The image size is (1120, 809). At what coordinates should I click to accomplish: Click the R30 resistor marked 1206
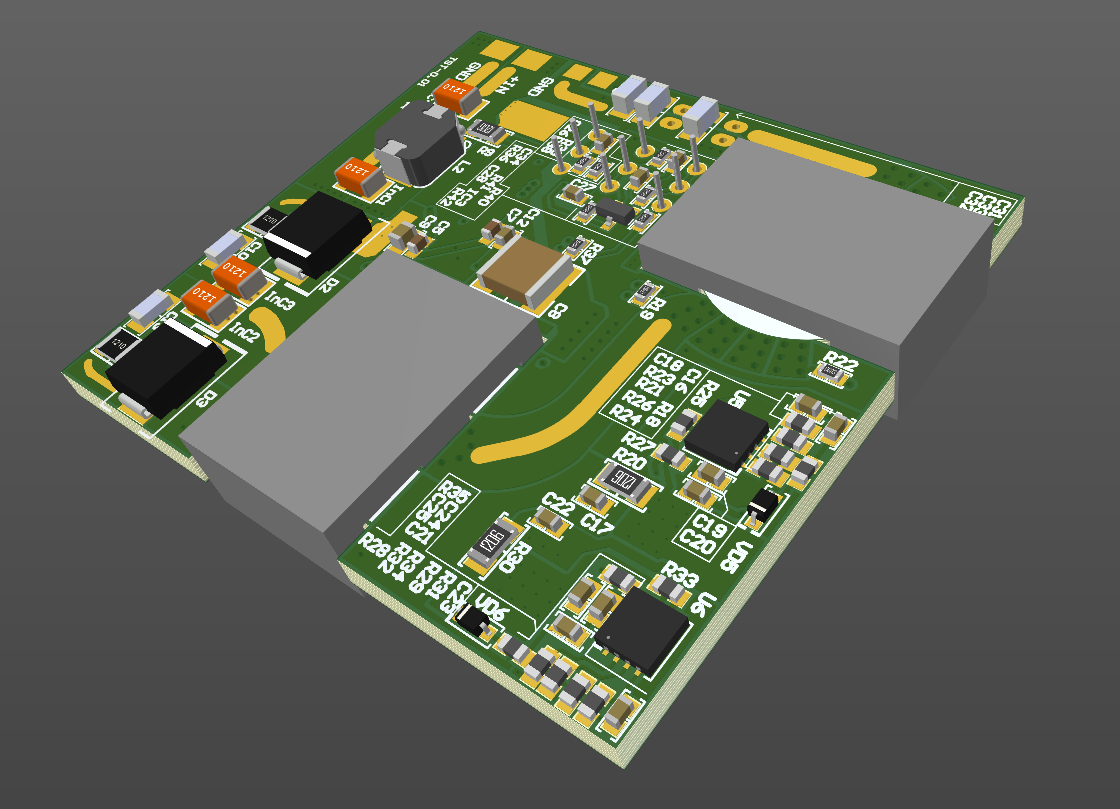pos(494,543)
